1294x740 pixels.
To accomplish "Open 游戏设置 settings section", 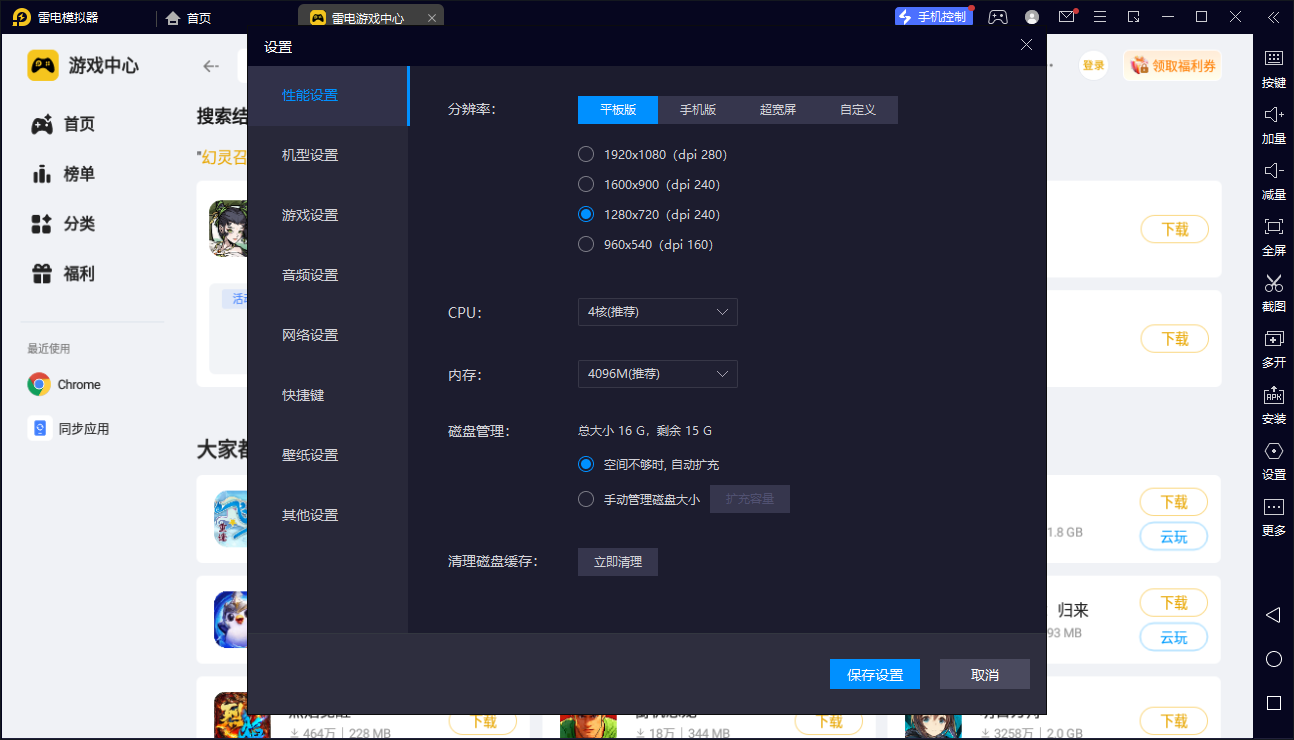I will [328, 215].
